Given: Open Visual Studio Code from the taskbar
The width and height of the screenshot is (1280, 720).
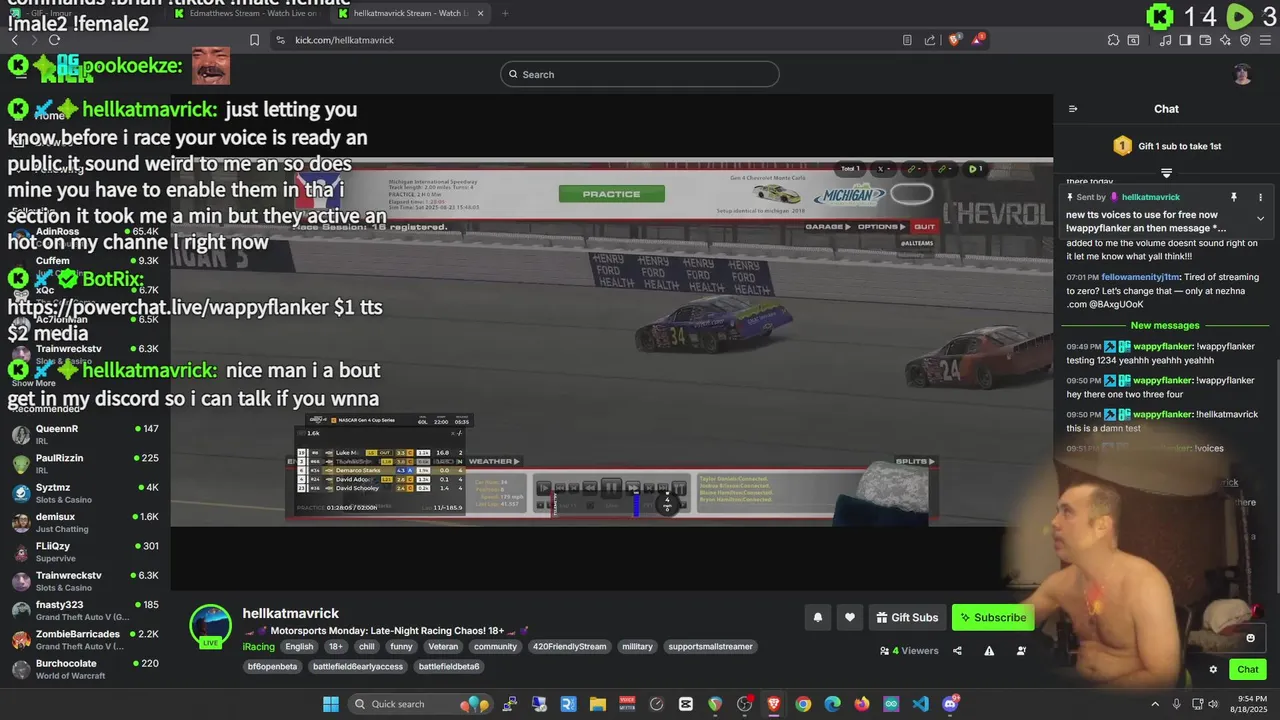Looking at the screenshot, I should pos(921,704).
